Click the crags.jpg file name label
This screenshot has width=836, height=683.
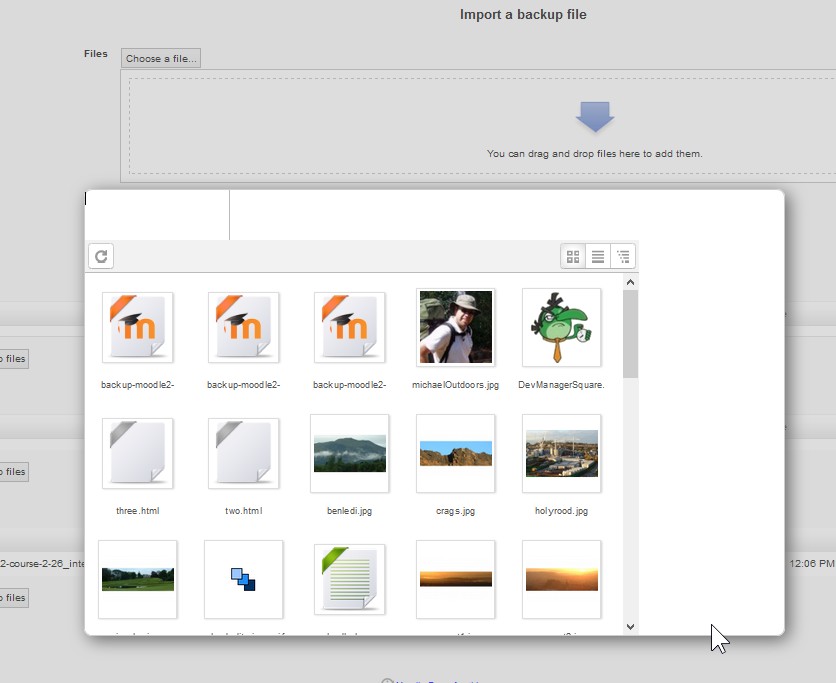455,511
